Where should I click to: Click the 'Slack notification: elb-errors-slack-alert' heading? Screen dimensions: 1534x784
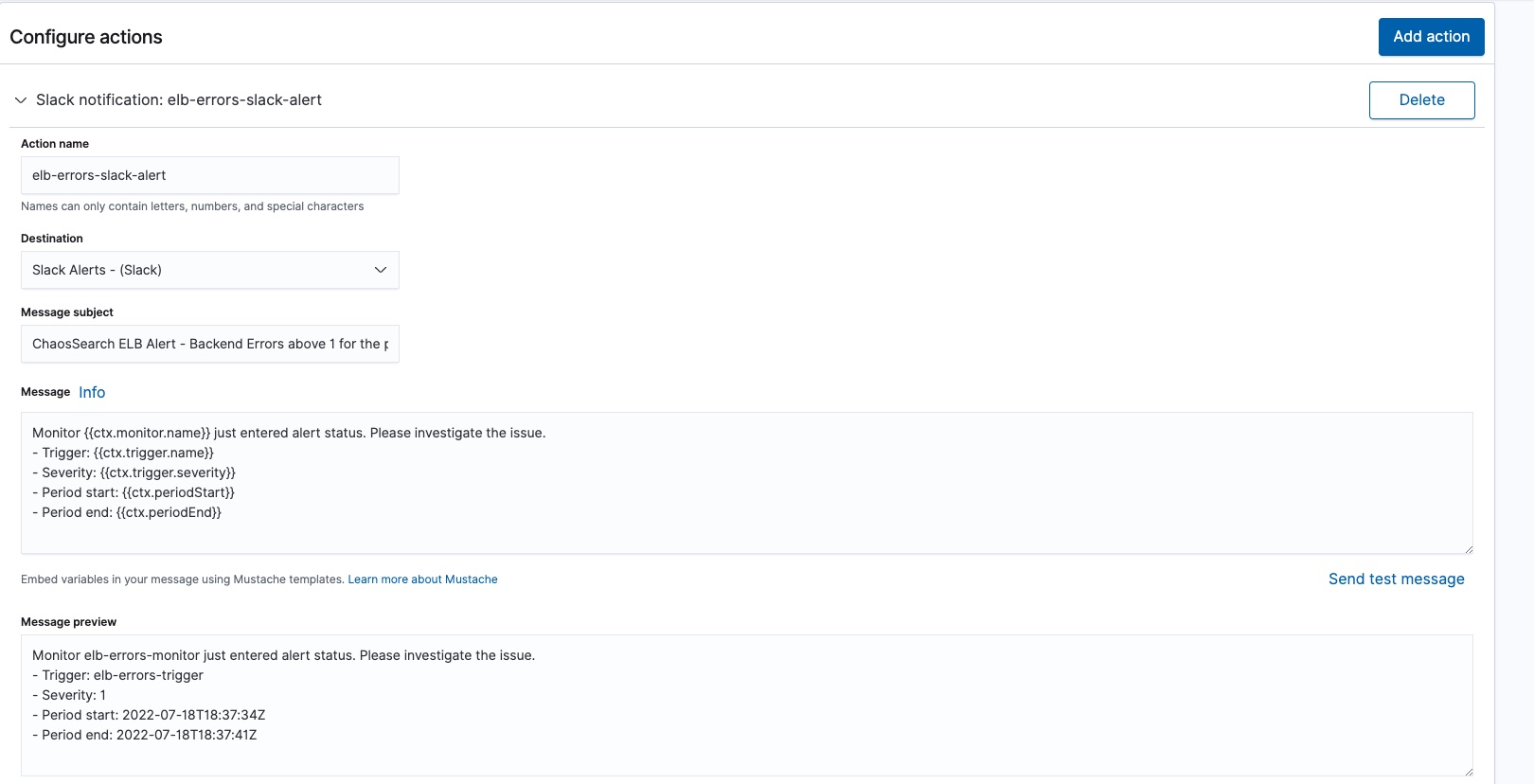[x=179, y=100]
